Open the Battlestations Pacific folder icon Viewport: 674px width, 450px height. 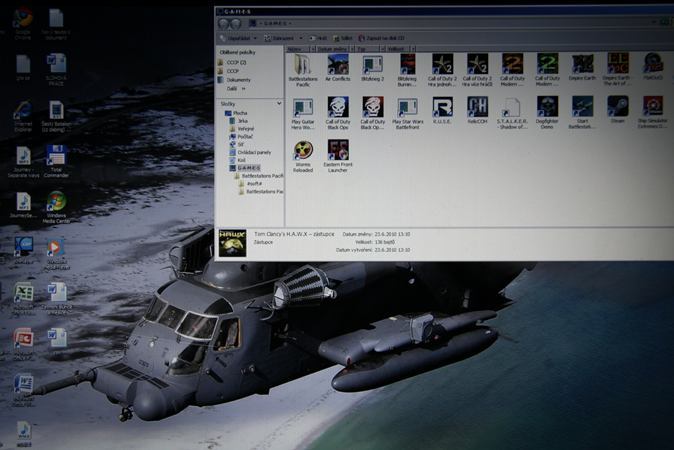tap(303, 70)
